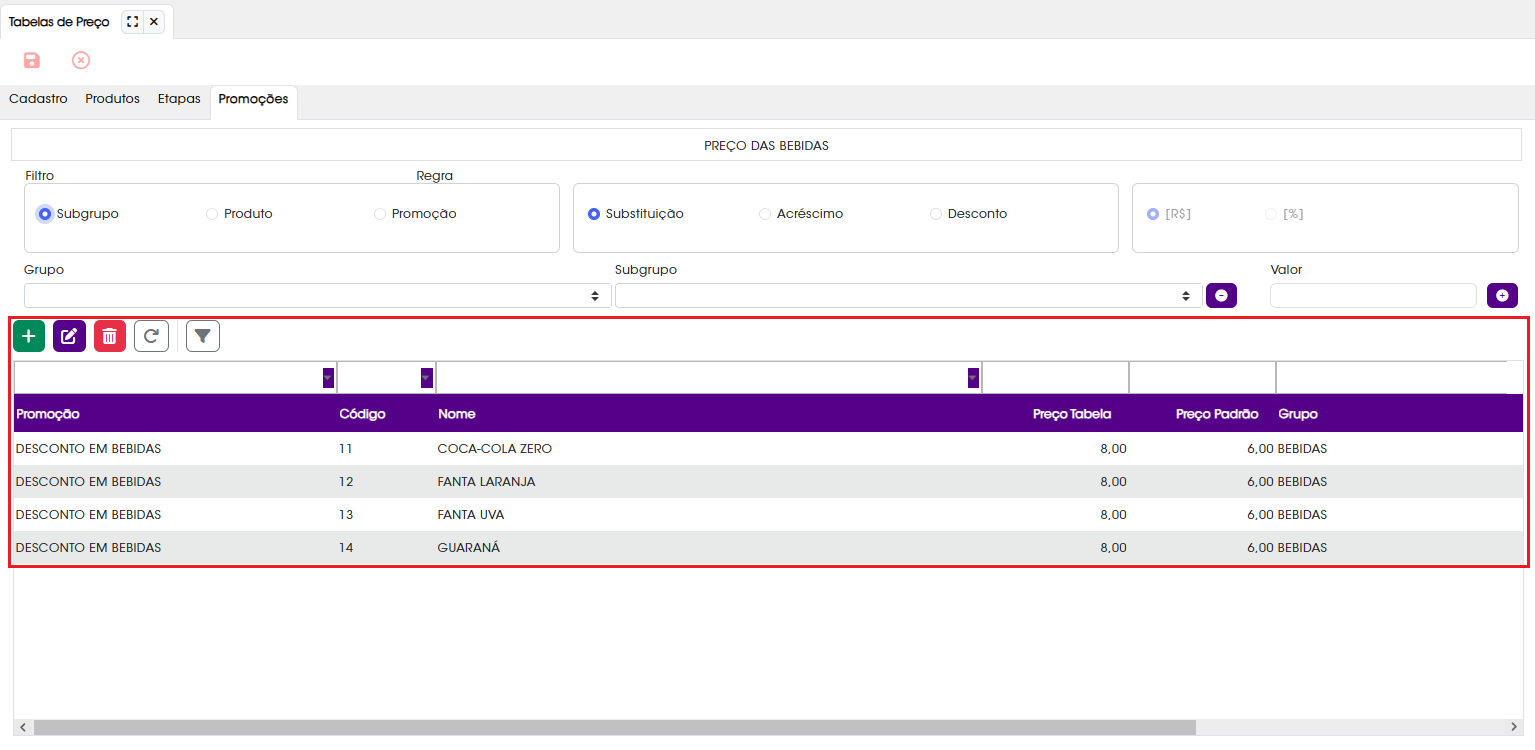Click 8,00 price in FANTA UVA row
The image size is (1535, 750).
coord(1113,515)
